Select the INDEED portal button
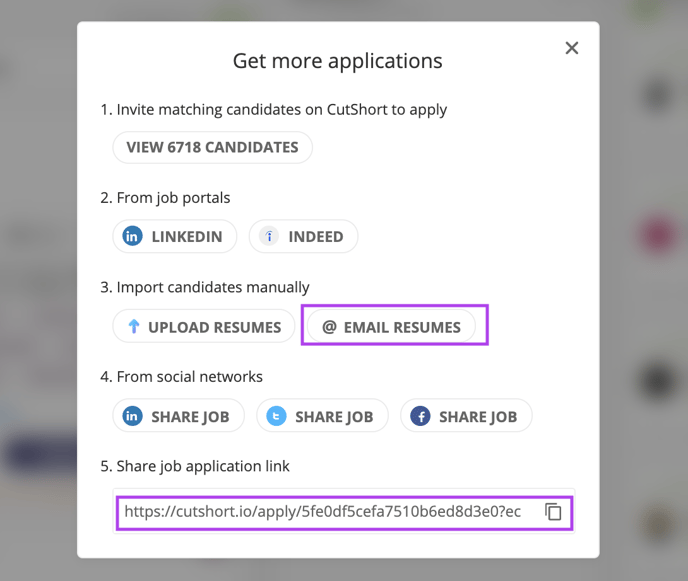Screen dimensions: 688x581 [x=303, y=236]
